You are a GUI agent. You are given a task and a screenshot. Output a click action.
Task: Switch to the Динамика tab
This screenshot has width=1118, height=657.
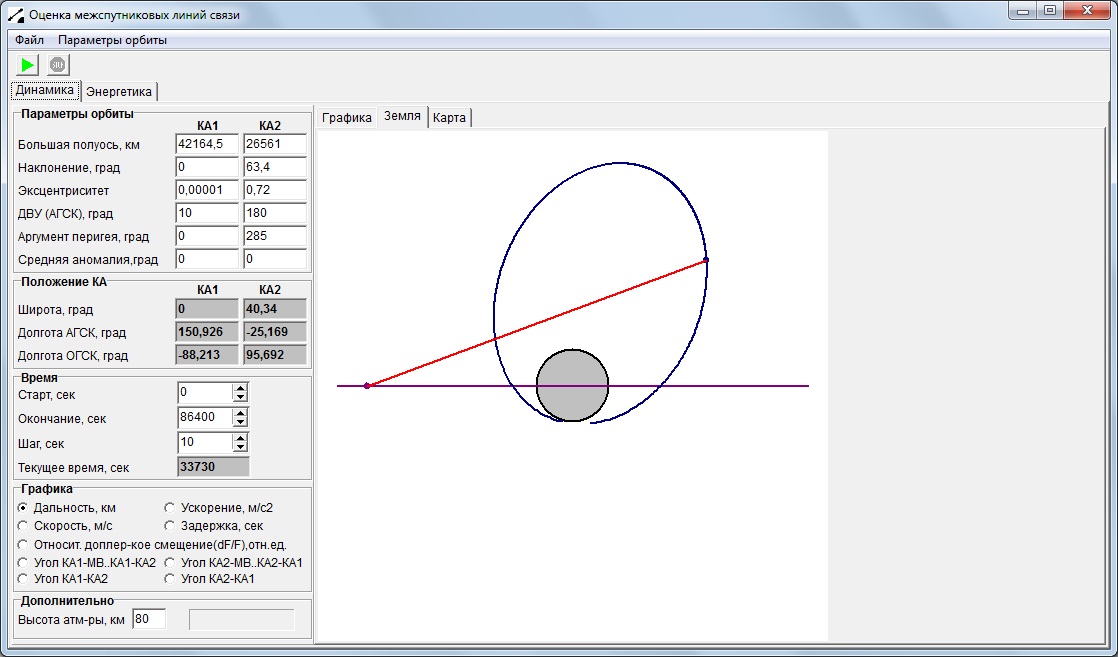pos(44,91)
